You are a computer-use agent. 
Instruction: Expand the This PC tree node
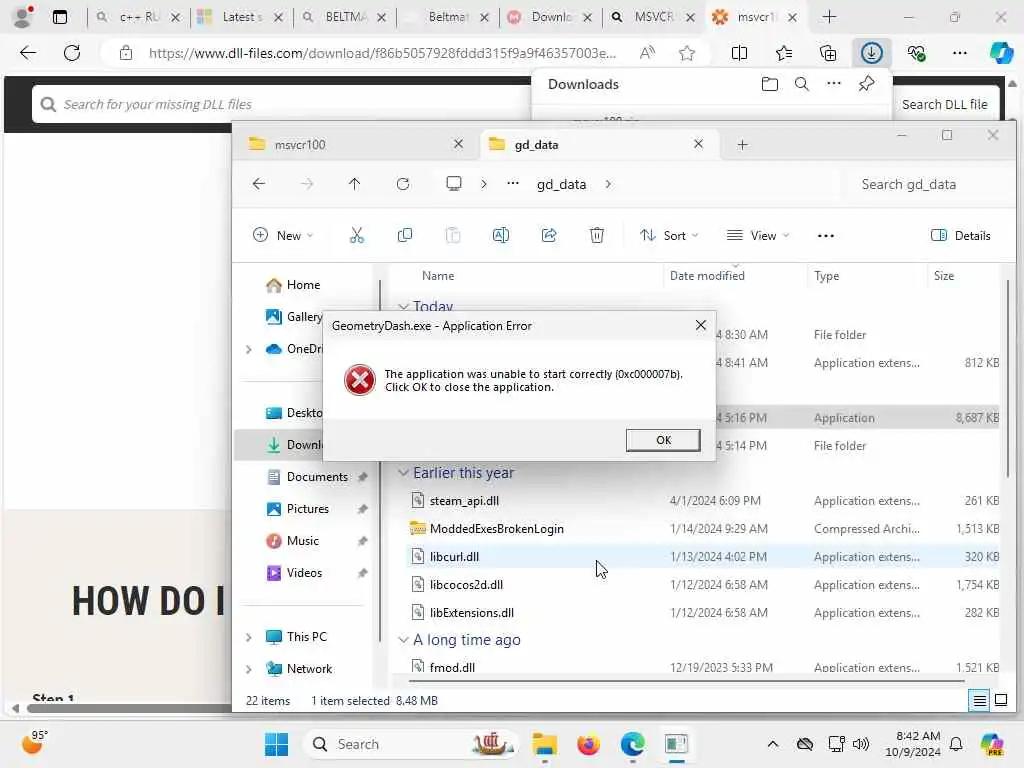[248, 637]
